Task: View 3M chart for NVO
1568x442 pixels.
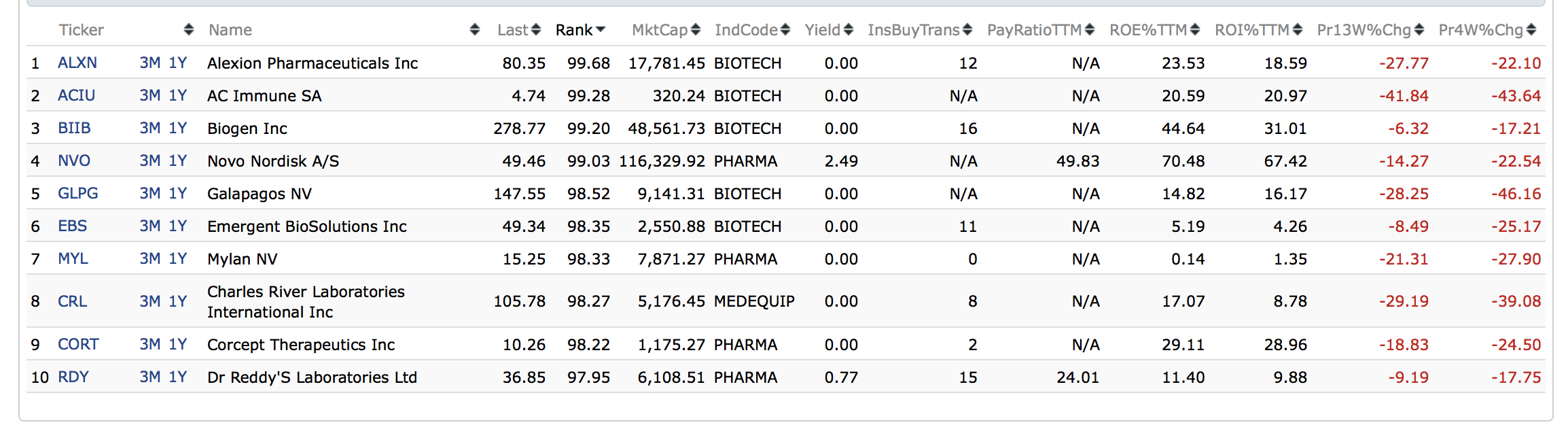Action: click(150, 161)
